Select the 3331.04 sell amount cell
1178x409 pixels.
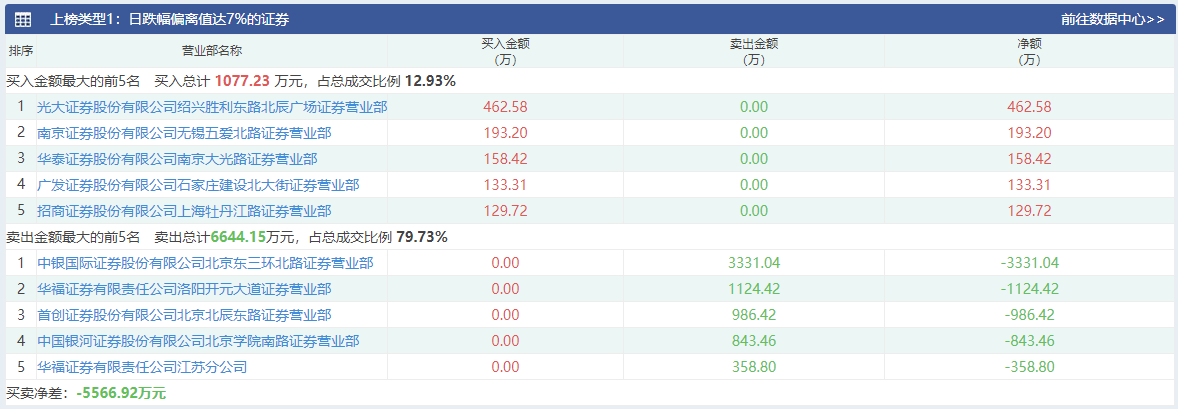coord(754,263)
